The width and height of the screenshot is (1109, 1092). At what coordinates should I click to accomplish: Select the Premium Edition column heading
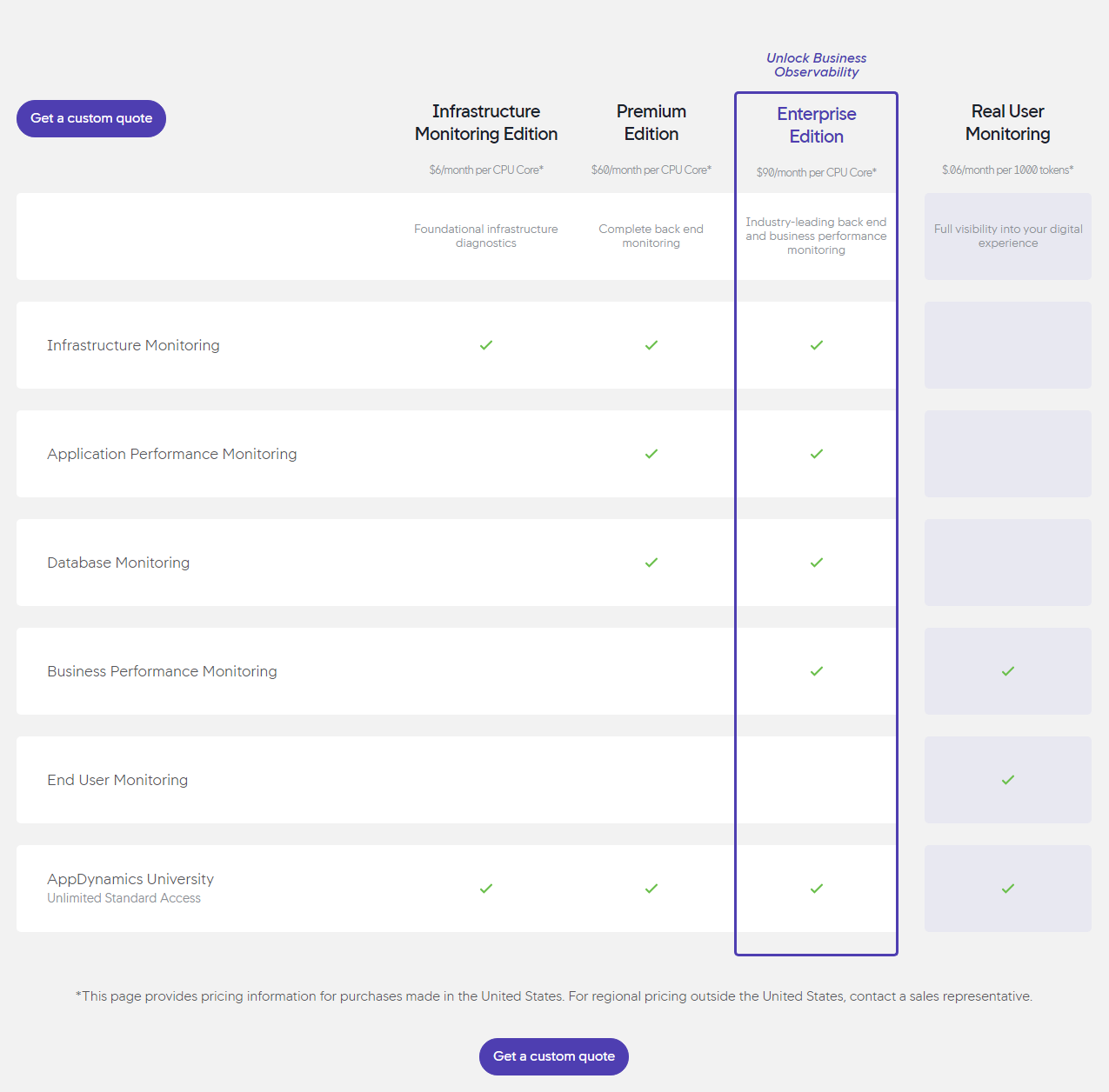[x=651, y=123]
